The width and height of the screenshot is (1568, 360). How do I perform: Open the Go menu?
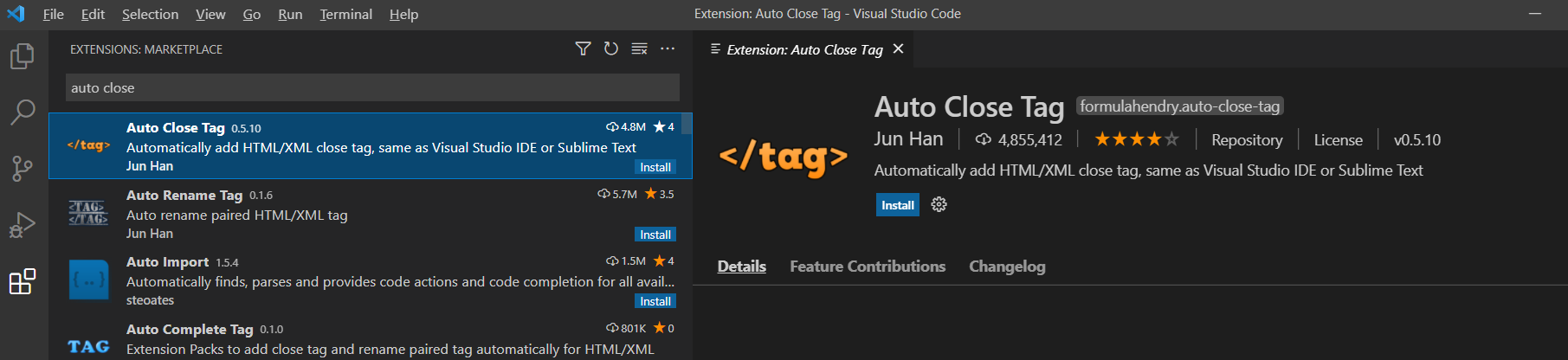coord(252,14)
